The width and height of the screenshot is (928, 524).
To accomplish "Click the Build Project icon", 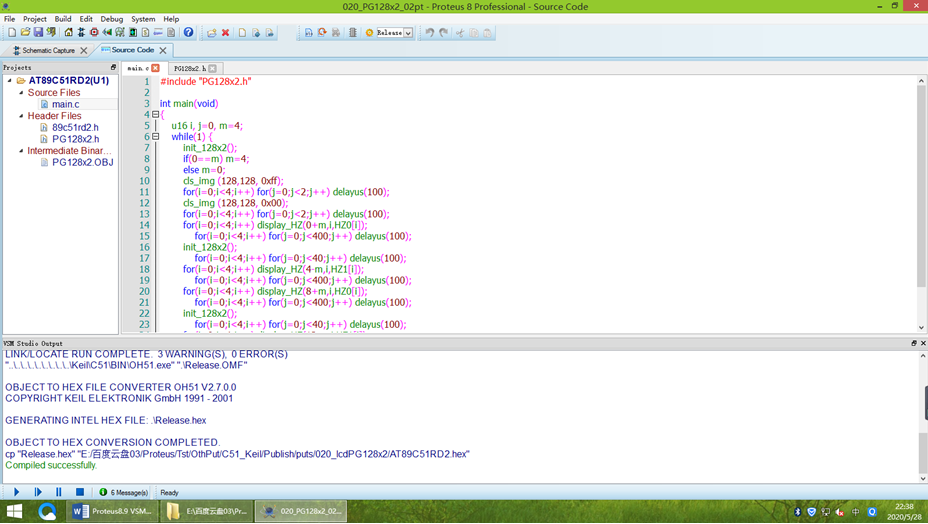I will tap(308, 33).
